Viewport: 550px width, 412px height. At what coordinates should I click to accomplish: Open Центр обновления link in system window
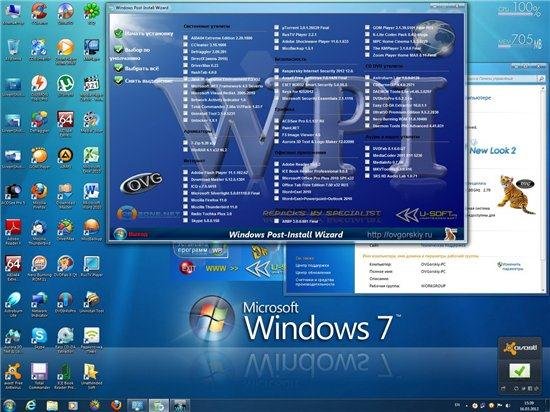click(x=313, y=272)
